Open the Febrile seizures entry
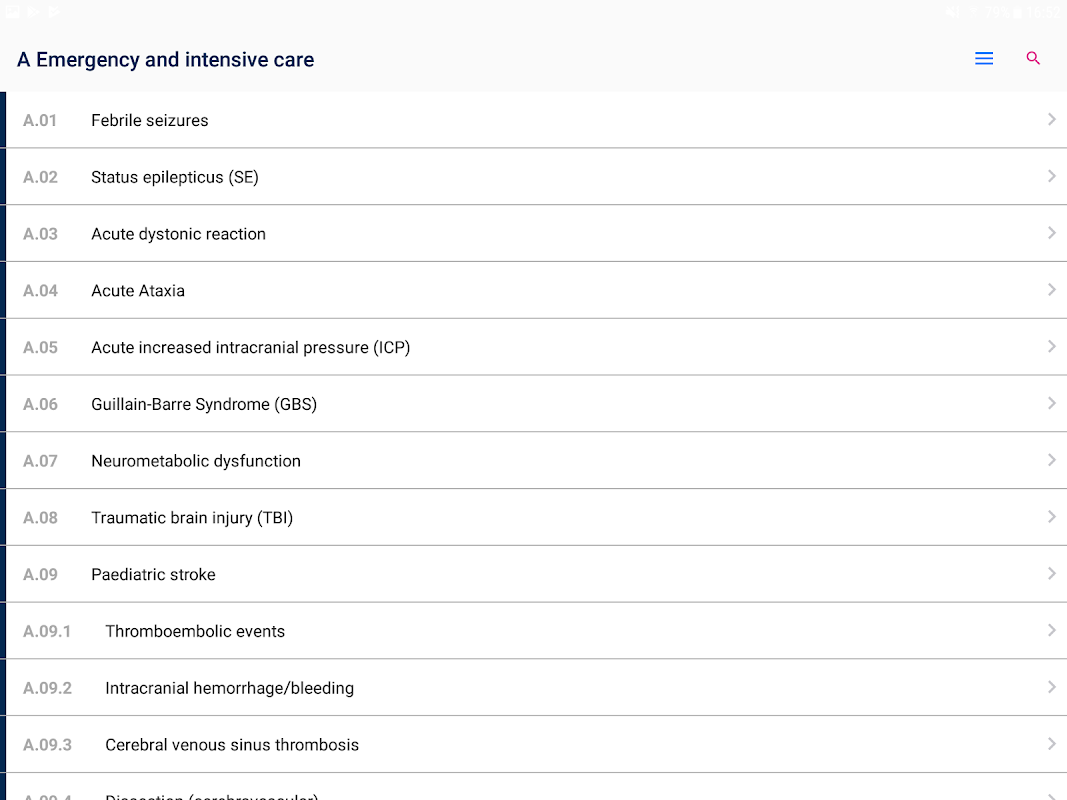 150,120
